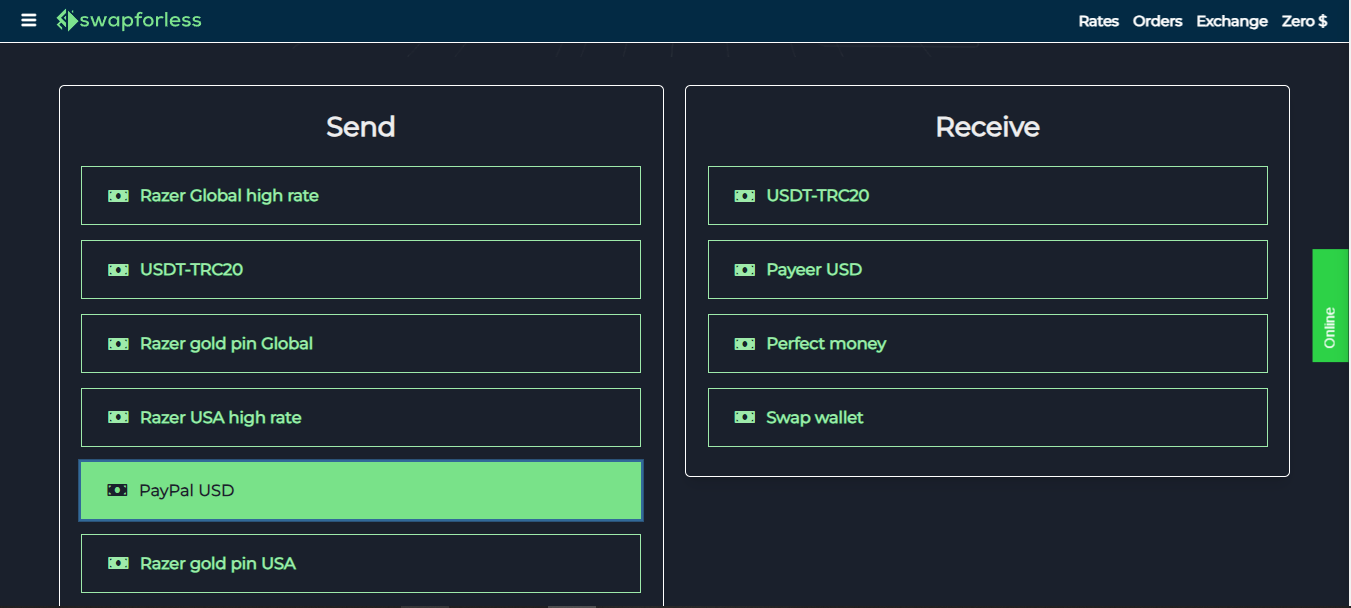Click the money icon next to USDT-TRC20 in Send
Viewport: 1351px width, 608px height.
118,269
